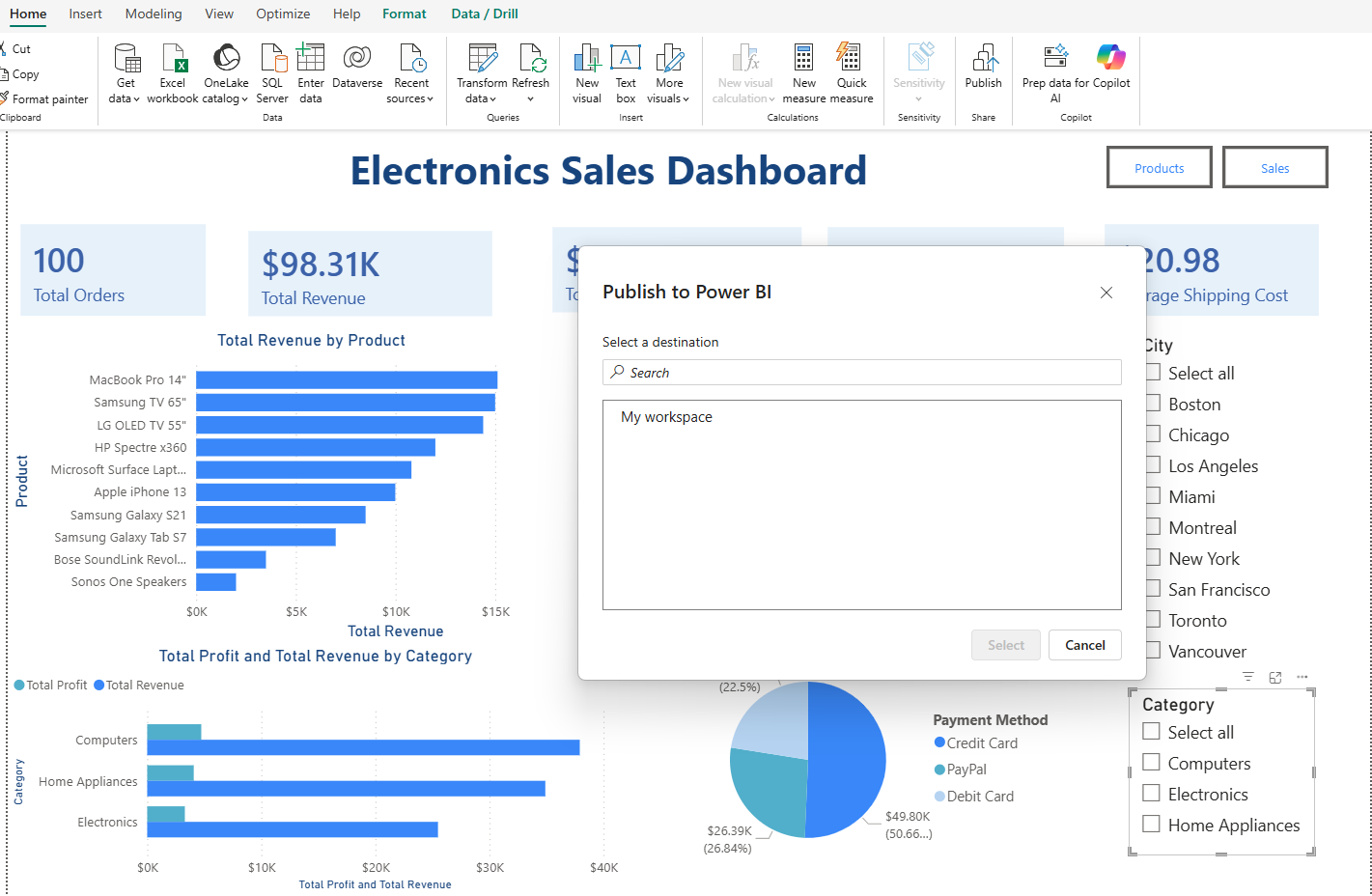Open the Help ribbon tab
Screen dimensions: 1372x896
[x=347, y=14]
